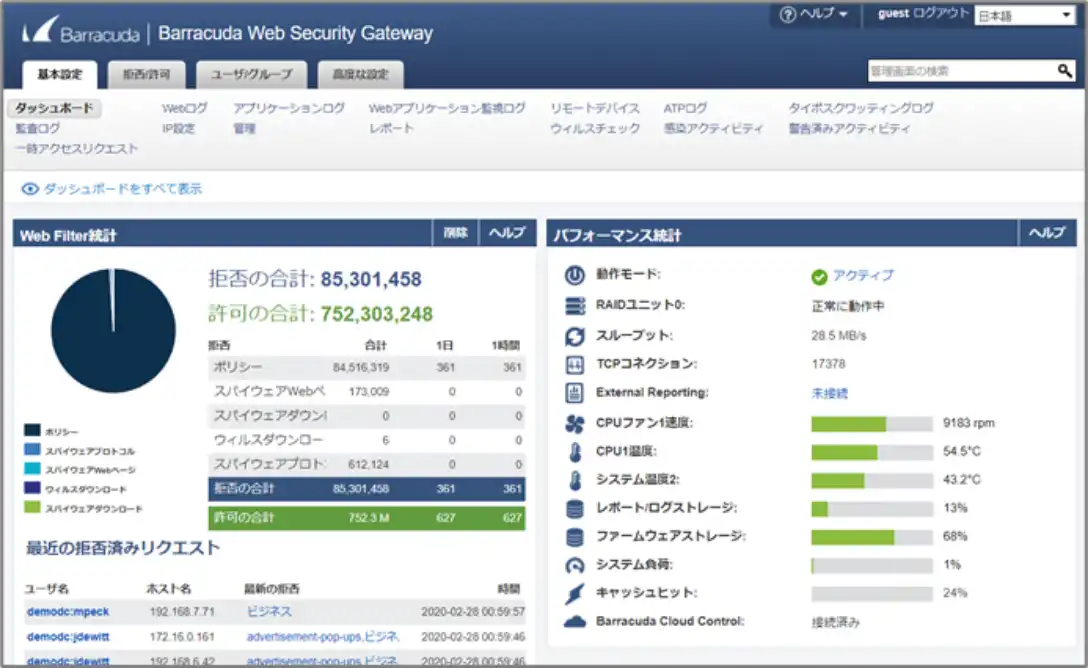
Task: Open the 監査ログ submenu item
Action: 38,128
